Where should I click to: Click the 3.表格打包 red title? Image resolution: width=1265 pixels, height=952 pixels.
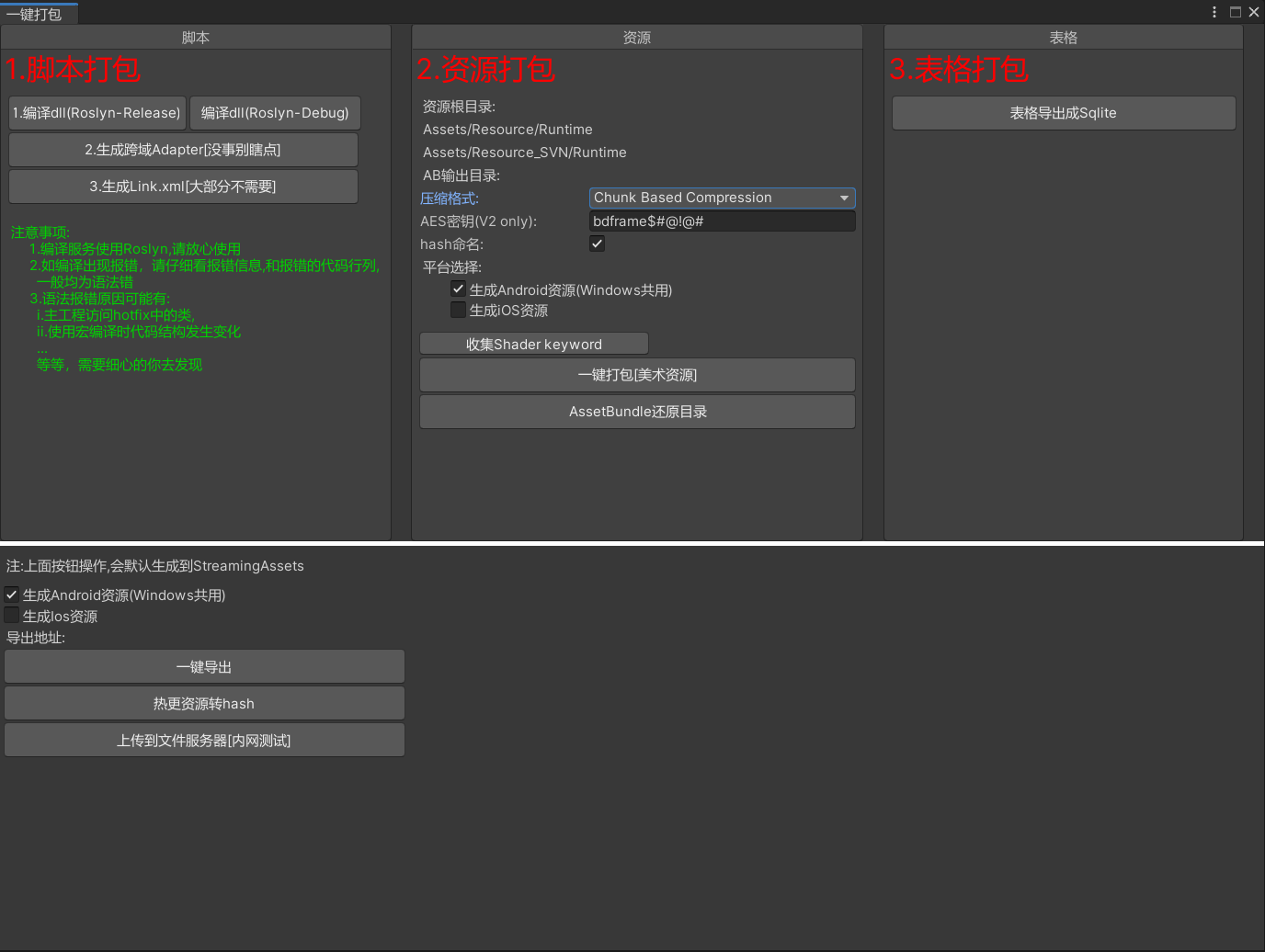959,70
